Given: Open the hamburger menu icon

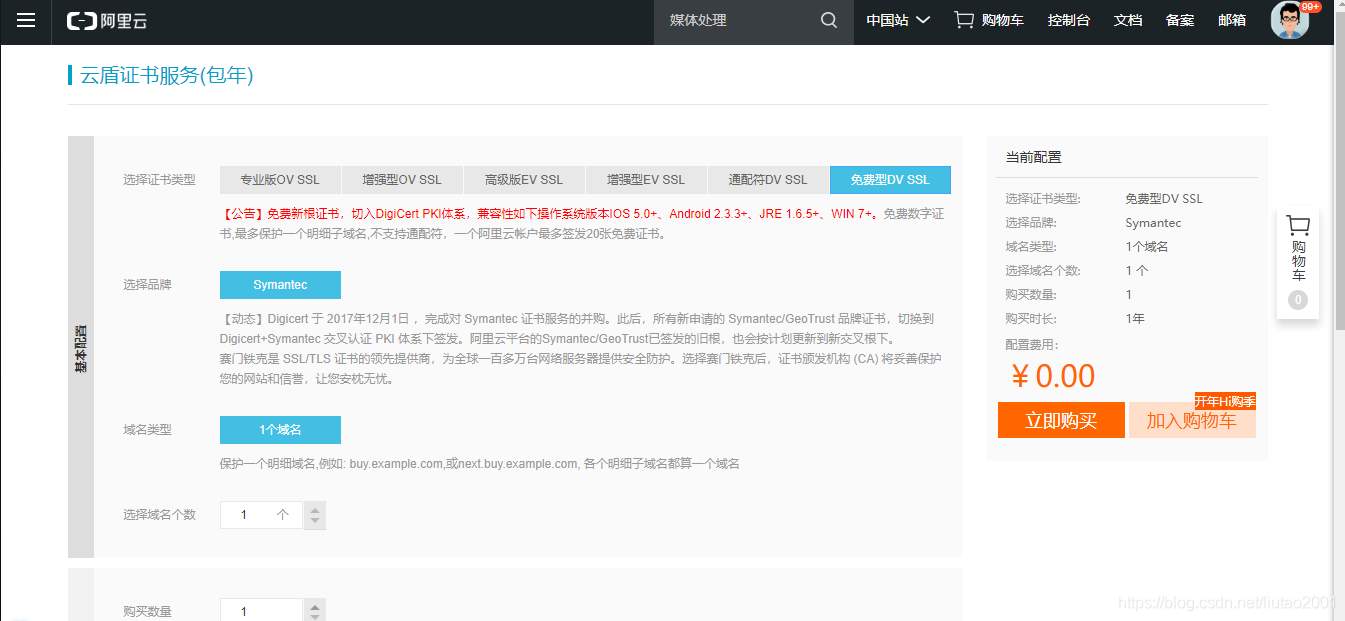Looking at the screenshot, I should pyautogui.click(x=26, y=21).
